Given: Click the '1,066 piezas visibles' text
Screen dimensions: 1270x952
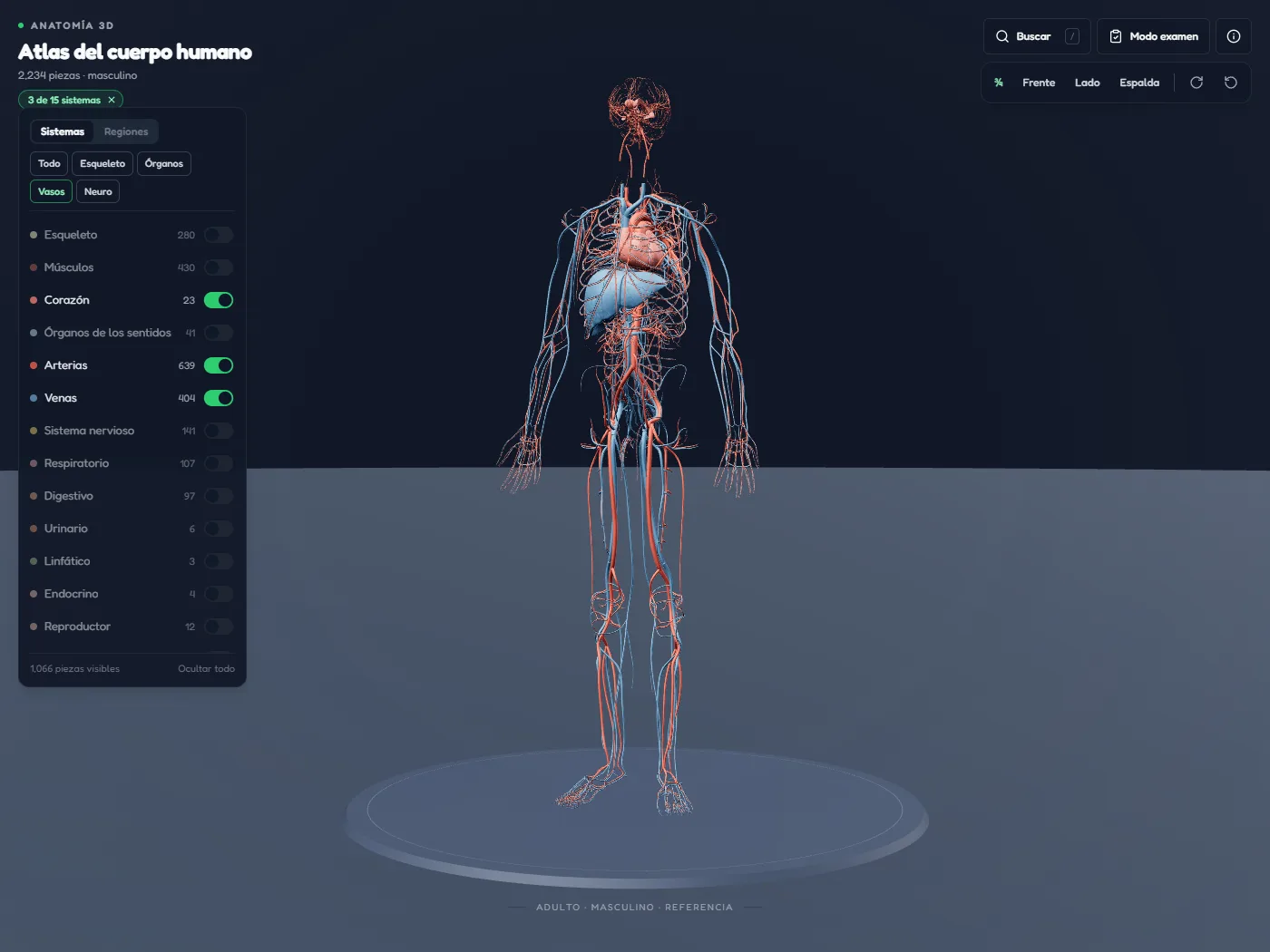Looking at the screenshot, I should pos(75,668).
